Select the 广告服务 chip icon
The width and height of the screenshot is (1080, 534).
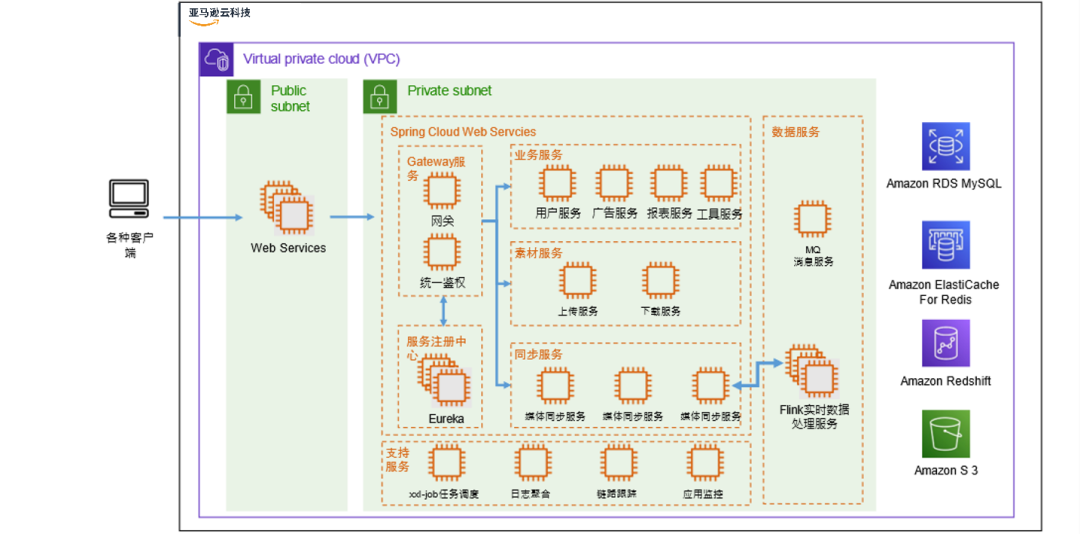[614, 183]
